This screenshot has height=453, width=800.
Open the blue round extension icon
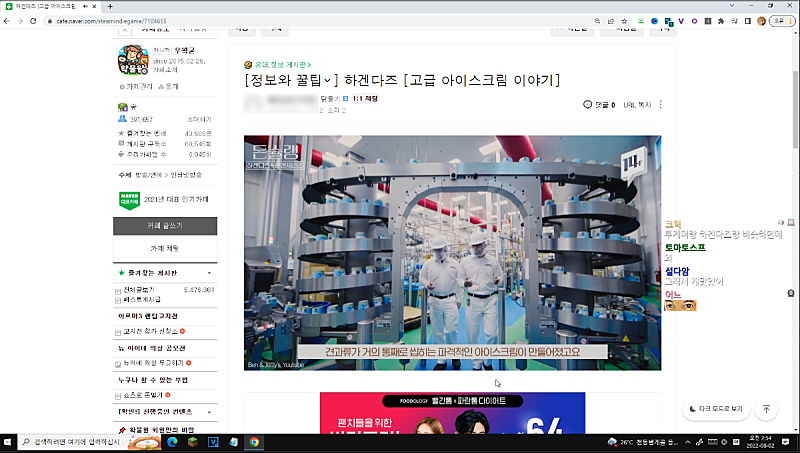tap(654, 21)
